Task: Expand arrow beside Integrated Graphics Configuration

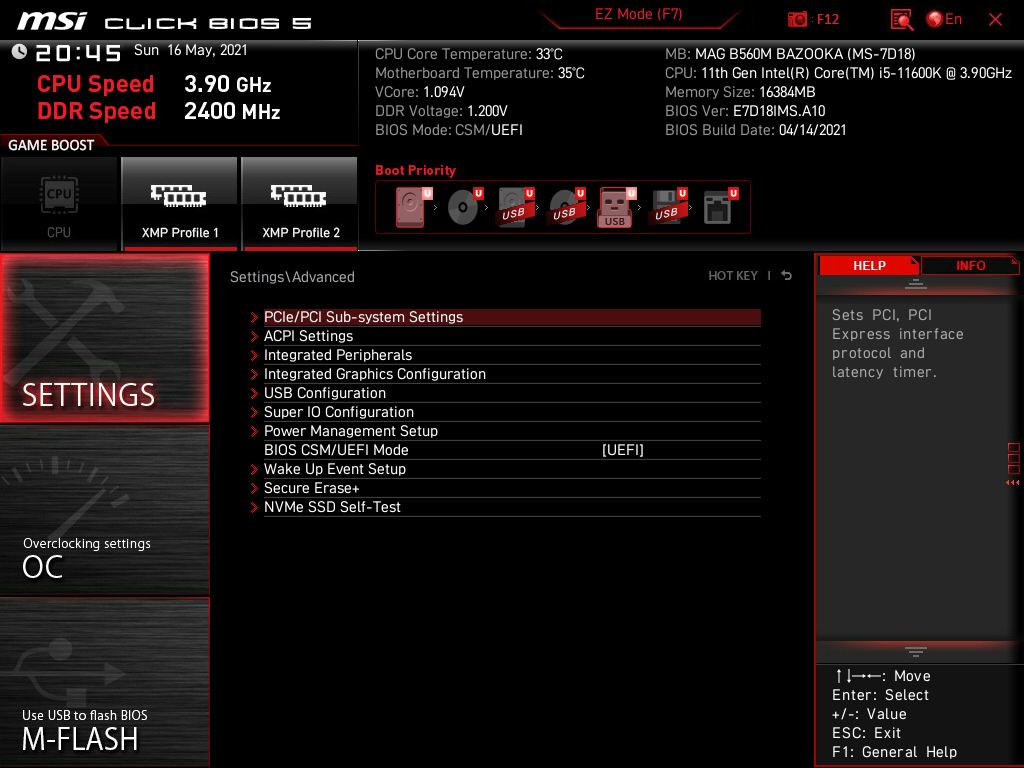Action: [254, 374]
